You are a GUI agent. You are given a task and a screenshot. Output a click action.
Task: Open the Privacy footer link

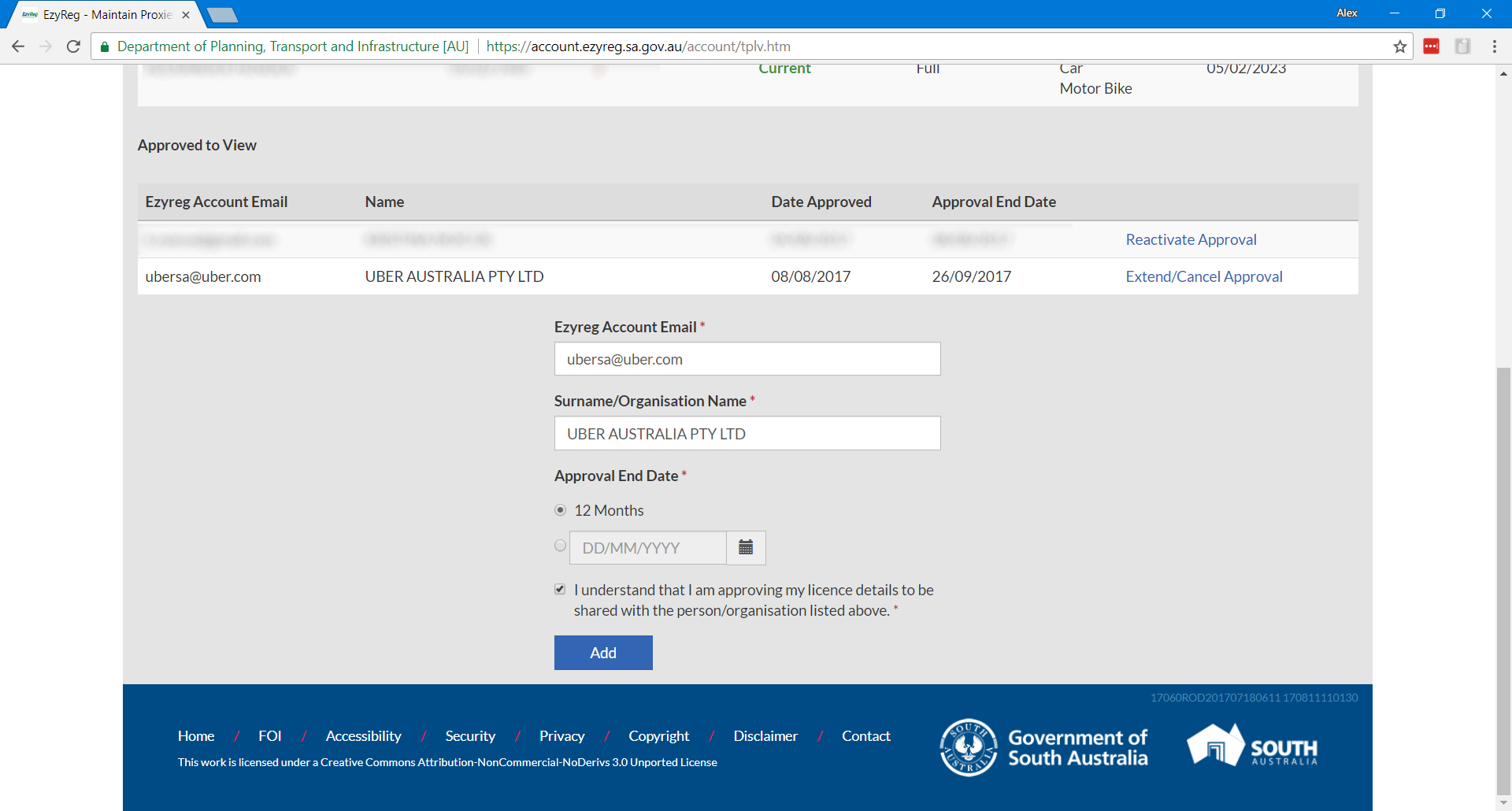[x=561, y=735]
